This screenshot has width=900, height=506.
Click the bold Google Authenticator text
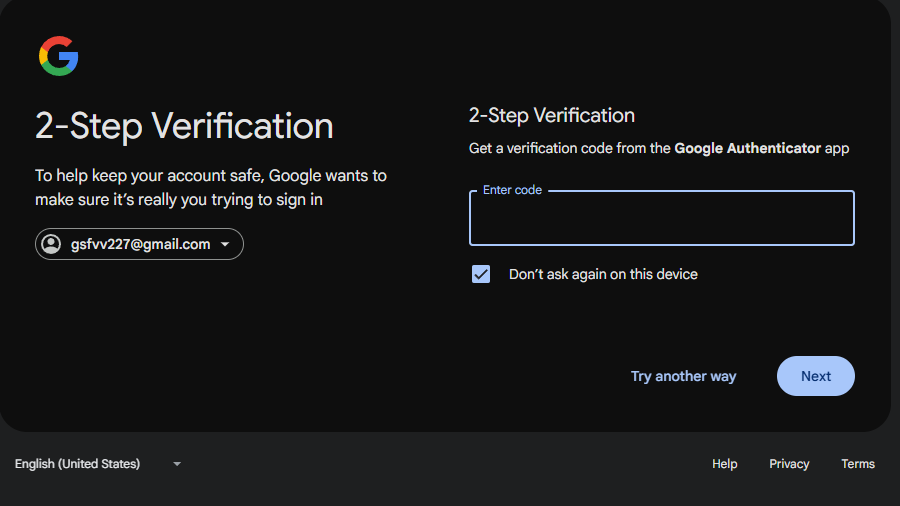point(747,148)
